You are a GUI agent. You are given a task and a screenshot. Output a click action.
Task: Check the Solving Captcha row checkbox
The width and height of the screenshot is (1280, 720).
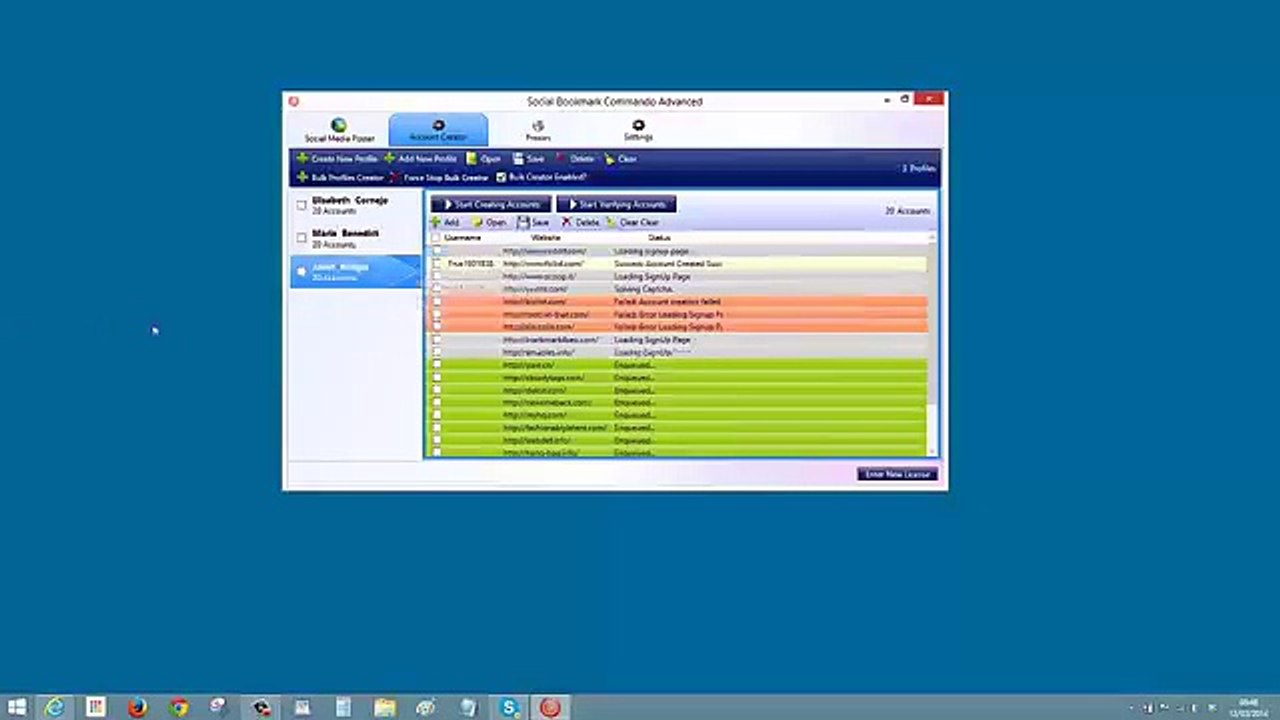click(x=436, y=289)
